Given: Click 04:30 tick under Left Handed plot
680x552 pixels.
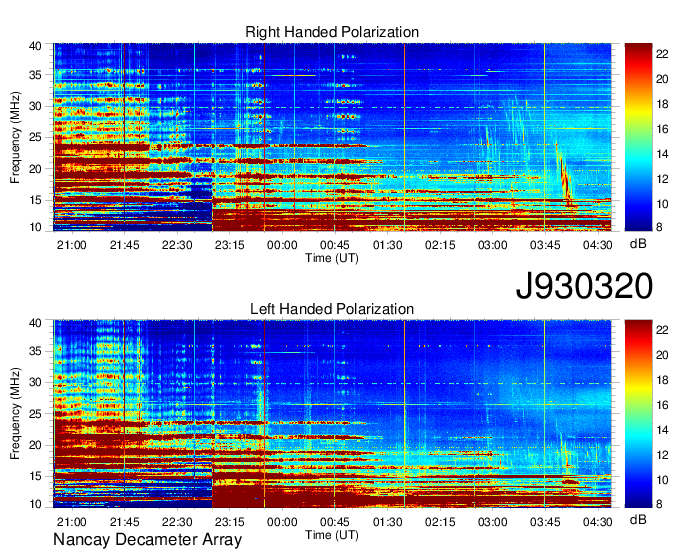Looking at the screenshot, I should (x=598, y=522).
